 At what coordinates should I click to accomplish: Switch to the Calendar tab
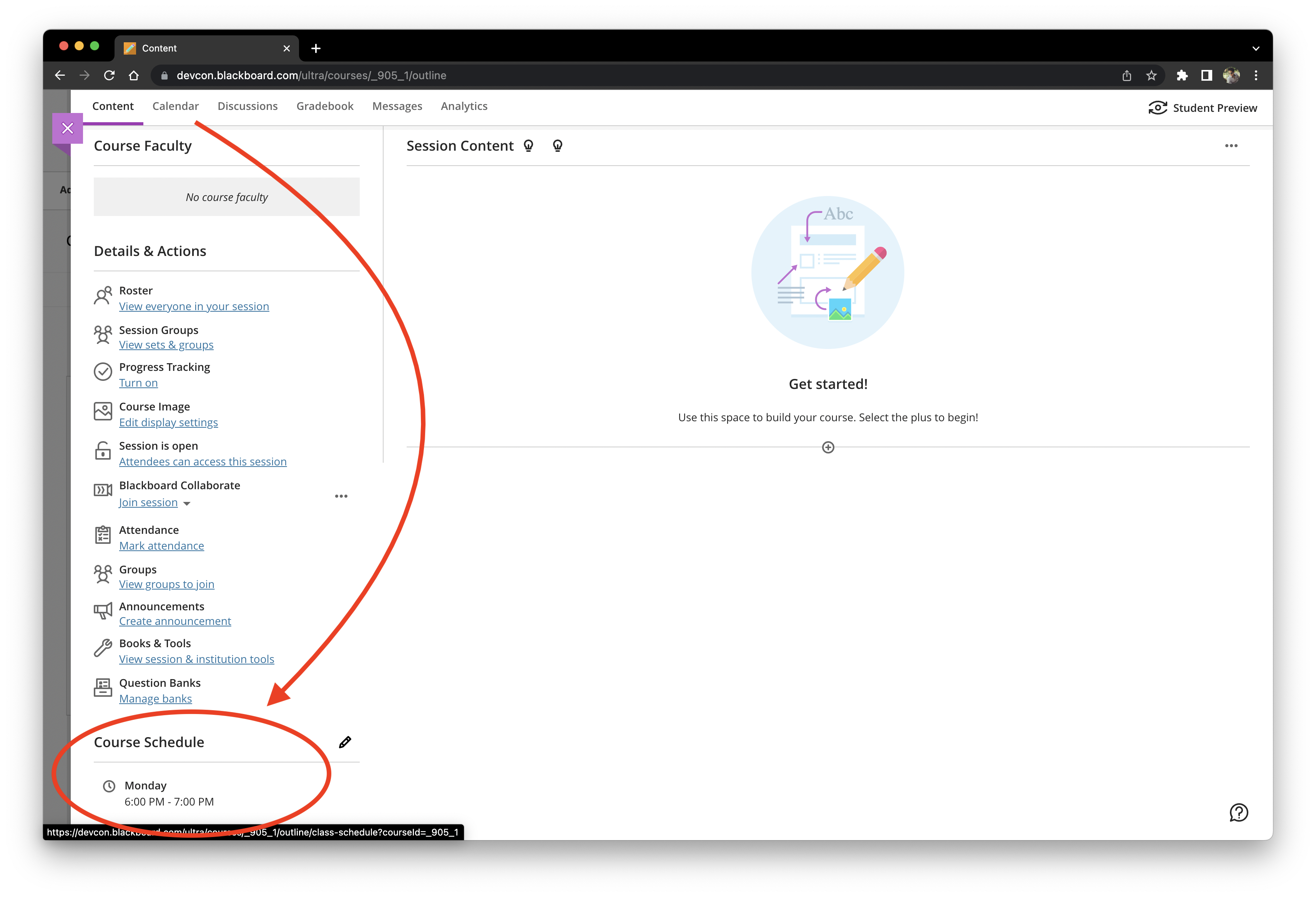tap(176, 106)
